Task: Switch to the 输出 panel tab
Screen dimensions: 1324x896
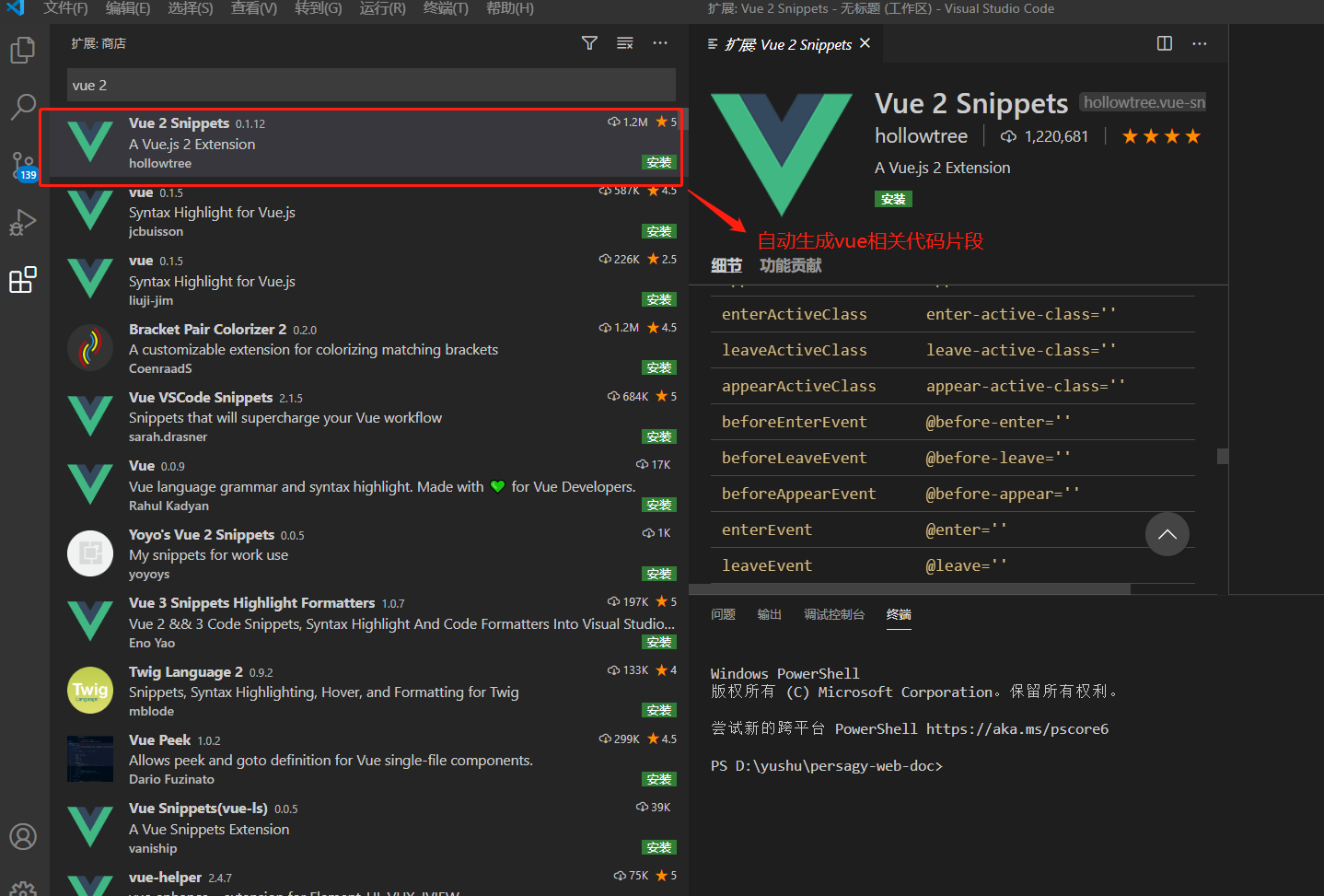Action: [769, 614]
